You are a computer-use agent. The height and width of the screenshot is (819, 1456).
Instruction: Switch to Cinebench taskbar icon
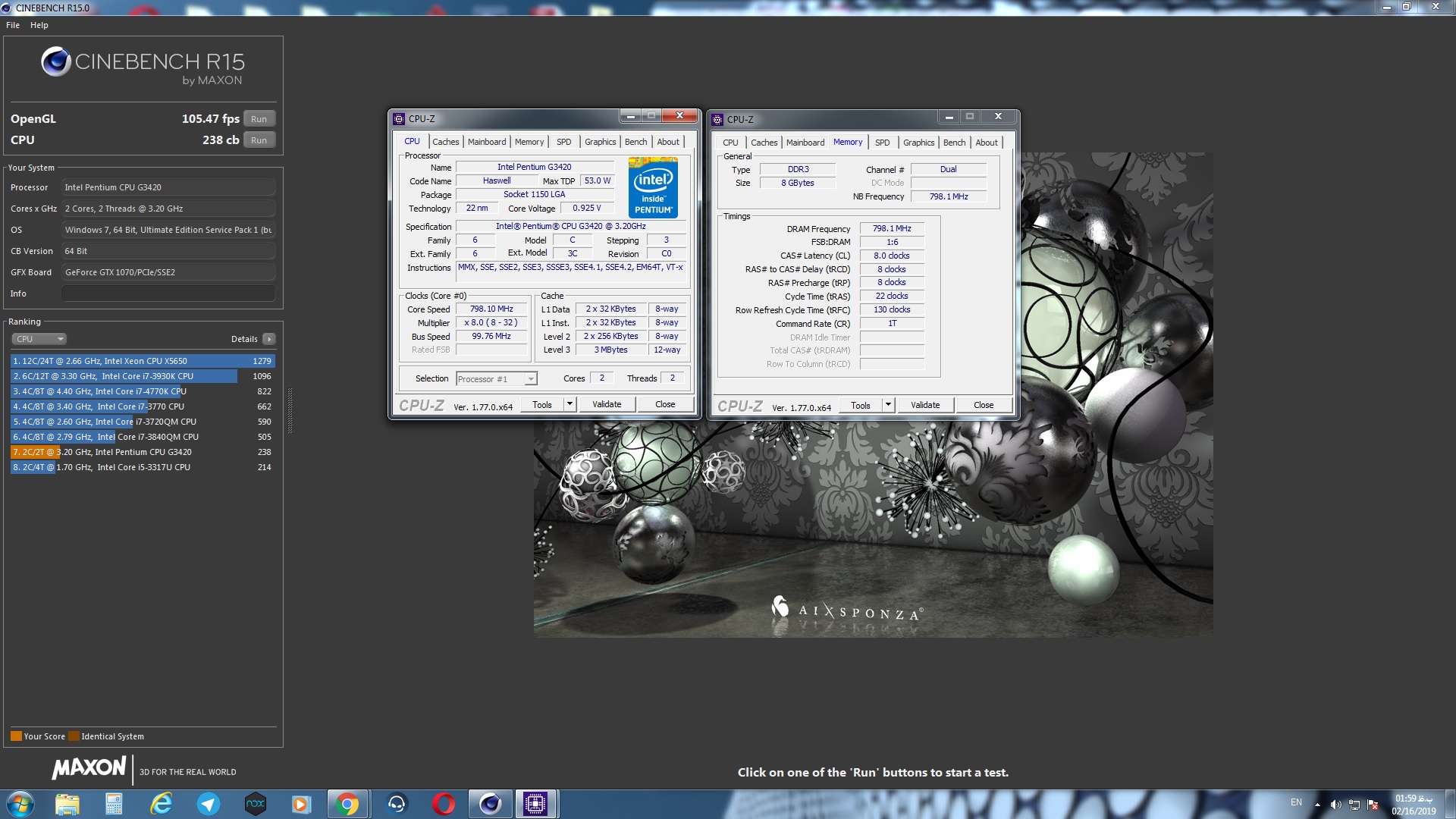(x=491, y=804)
